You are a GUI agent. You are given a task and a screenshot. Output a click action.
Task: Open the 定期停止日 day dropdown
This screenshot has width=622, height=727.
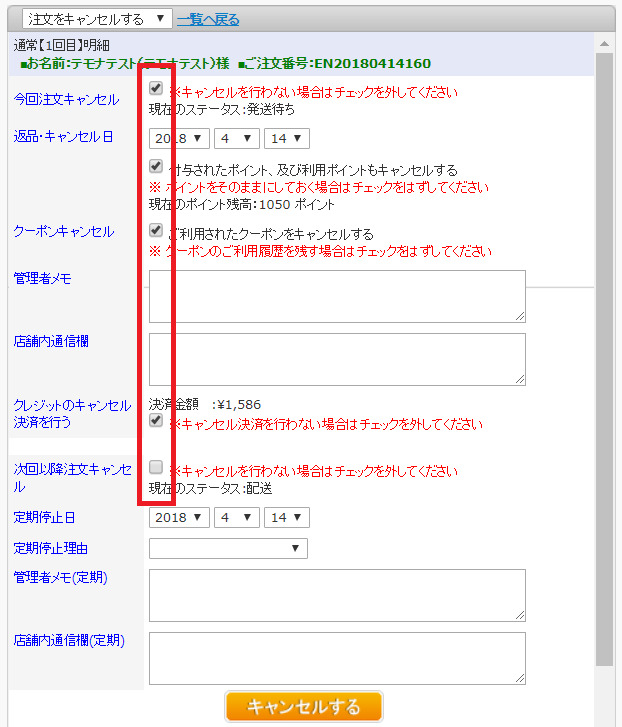286,517
